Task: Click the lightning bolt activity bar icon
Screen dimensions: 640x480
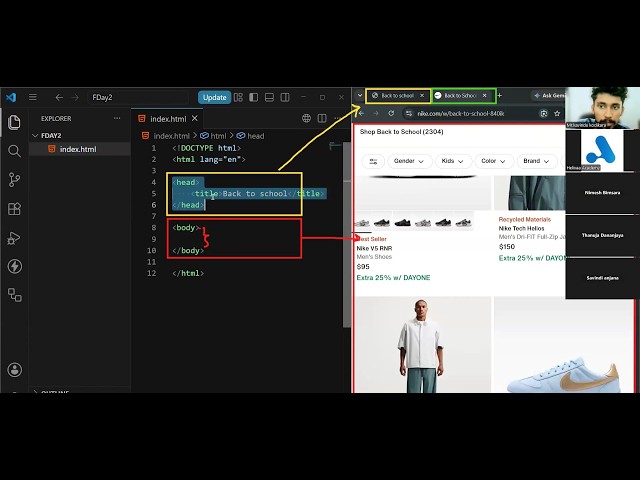Action: pos(14,266)
